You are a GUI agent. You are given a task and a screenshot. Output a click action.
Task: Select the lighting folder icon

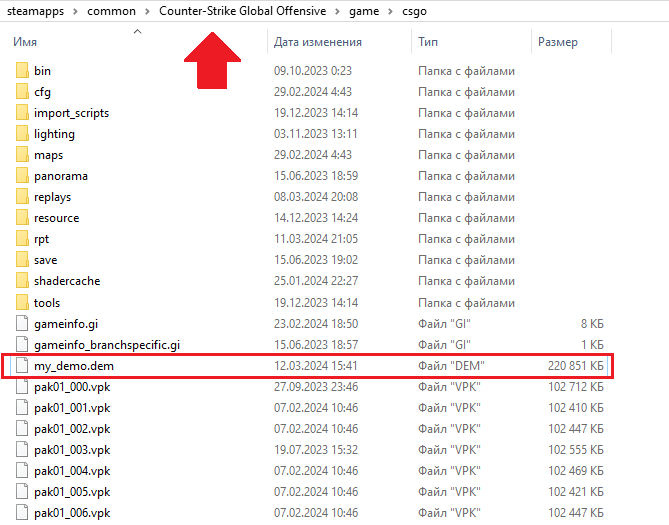22,134
